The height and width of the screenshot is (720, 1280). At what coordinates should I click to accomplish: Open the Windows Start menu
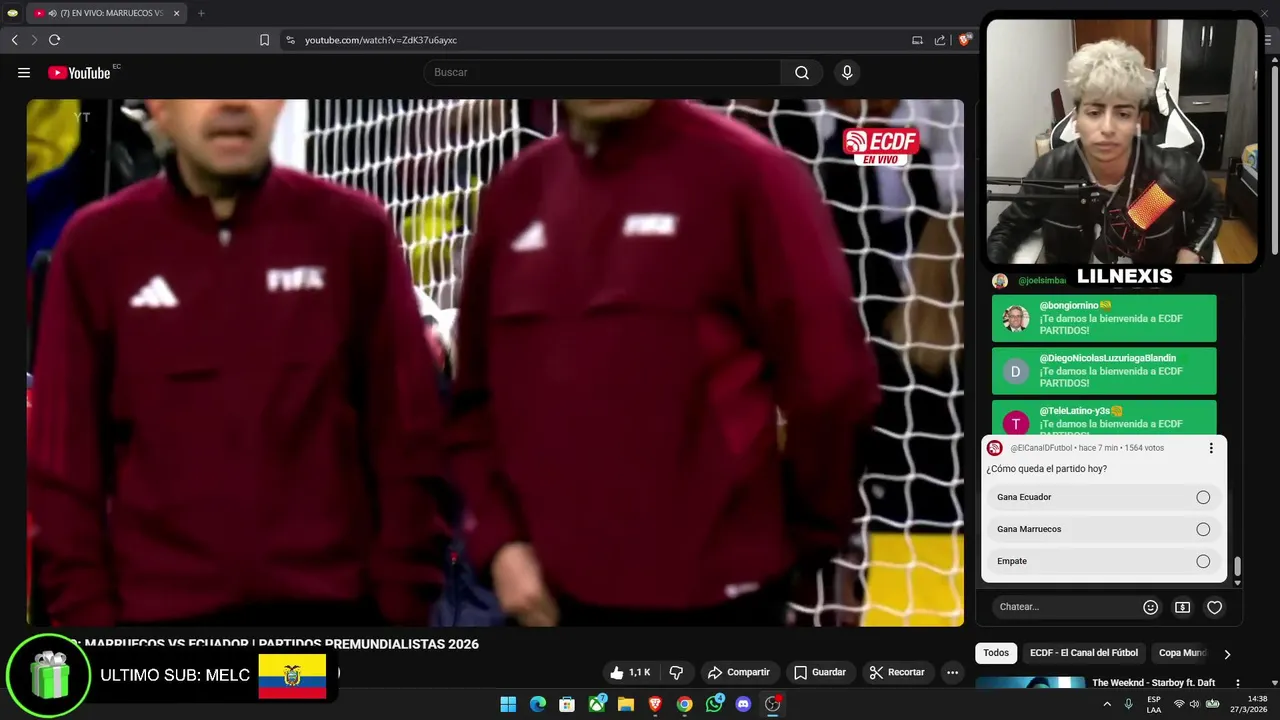[x=508, y=704]
